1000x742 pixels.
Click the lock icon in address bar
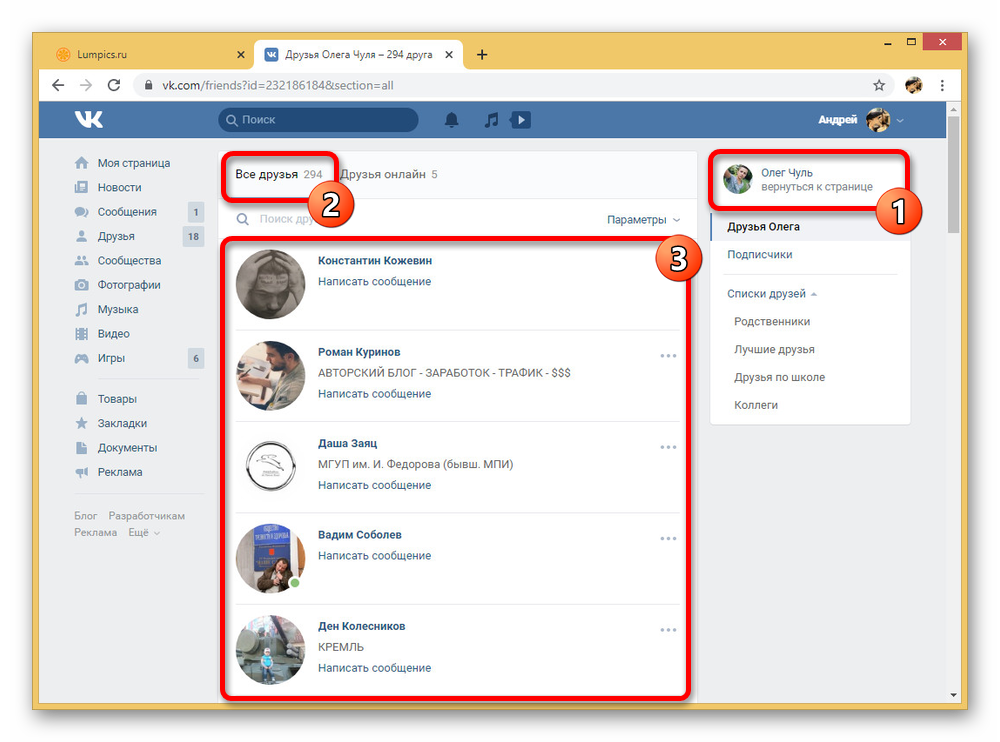[x=149, y=85]
